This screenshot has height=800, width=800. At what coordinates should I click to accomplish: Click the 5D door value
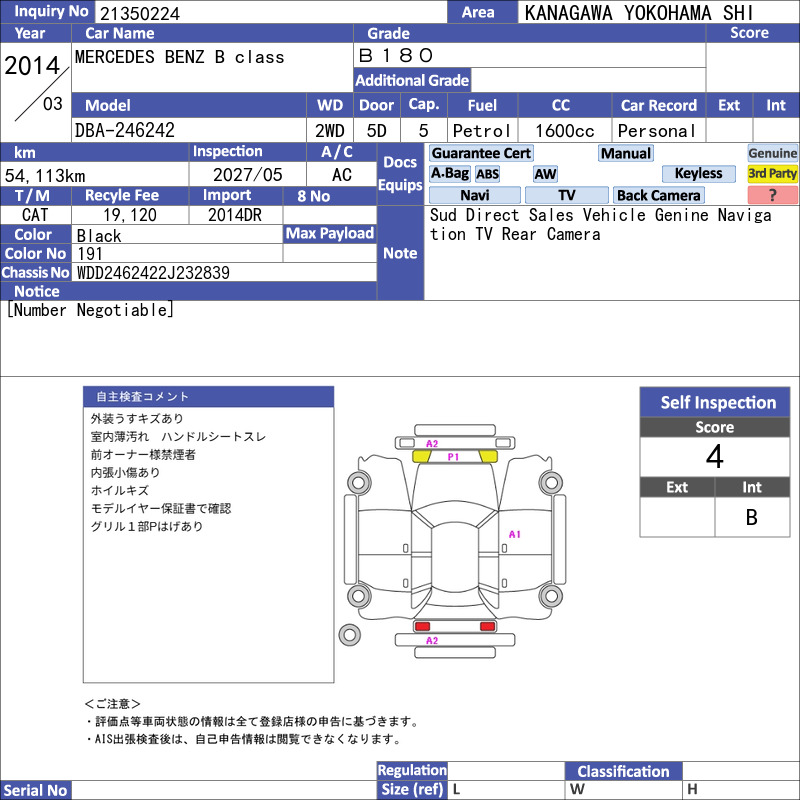click(x=377, y=131)
